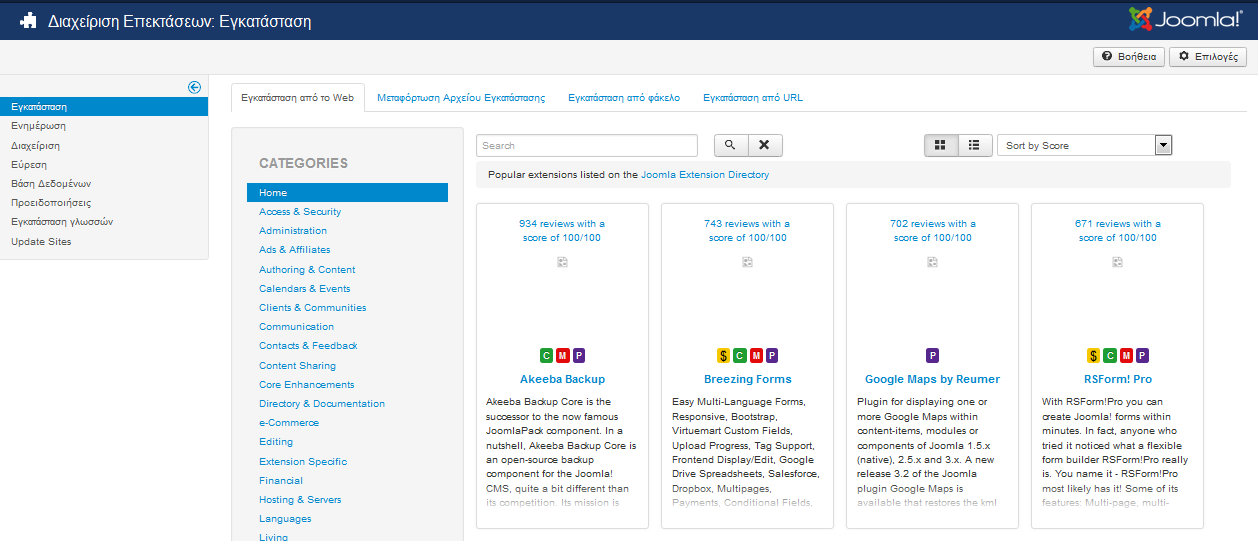The image size is (1258, 541).
Task: Click Breezing Forms 743 reviews score text
Action: 748,231
